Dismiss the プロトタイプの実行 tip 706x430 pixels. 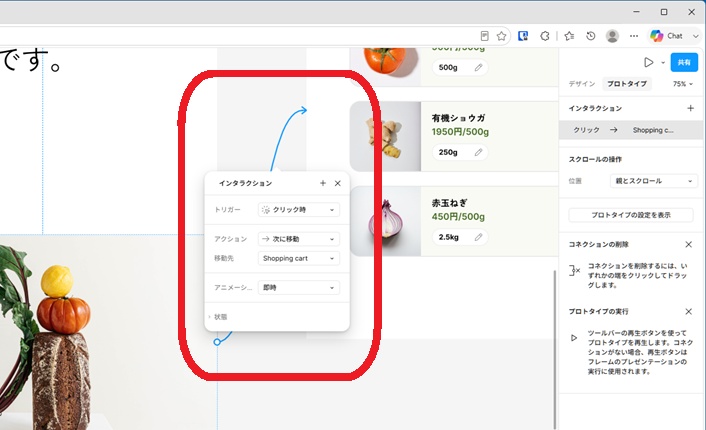point(688,312)
